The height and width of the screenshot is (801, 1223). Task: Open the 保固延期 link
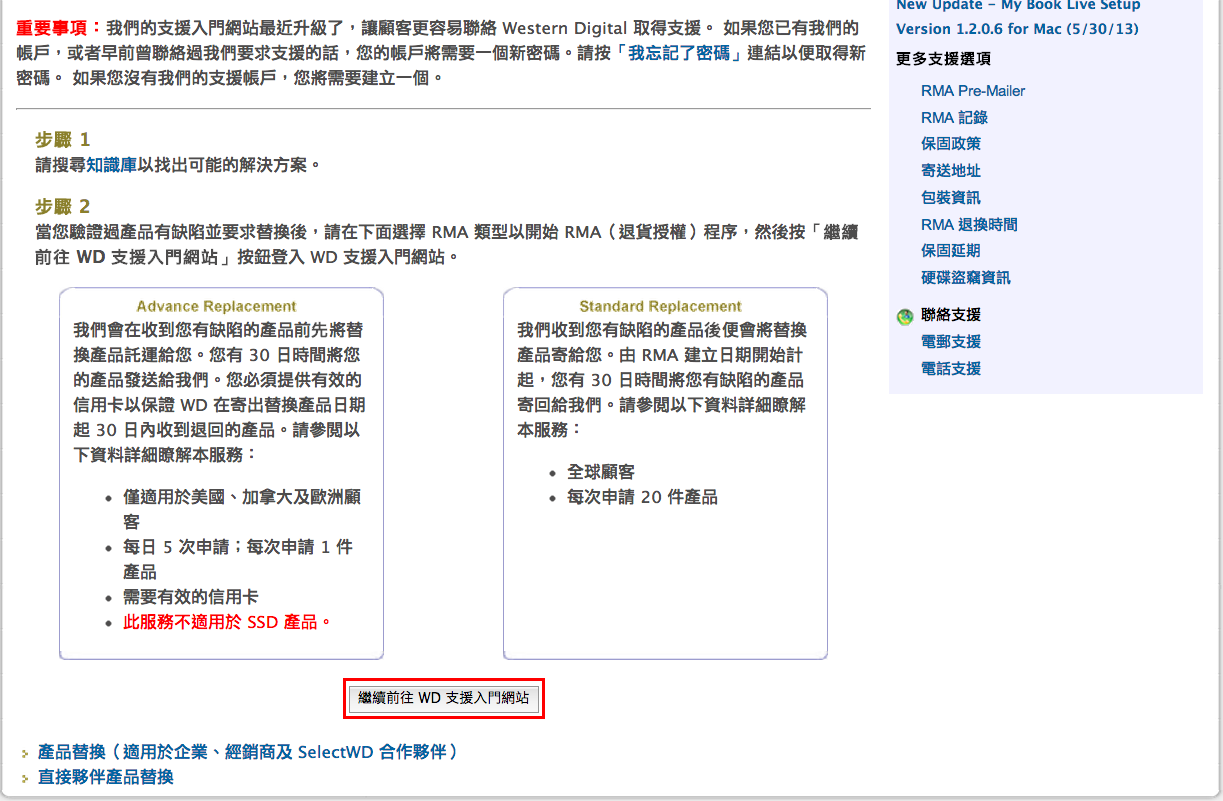click(951, 251)
